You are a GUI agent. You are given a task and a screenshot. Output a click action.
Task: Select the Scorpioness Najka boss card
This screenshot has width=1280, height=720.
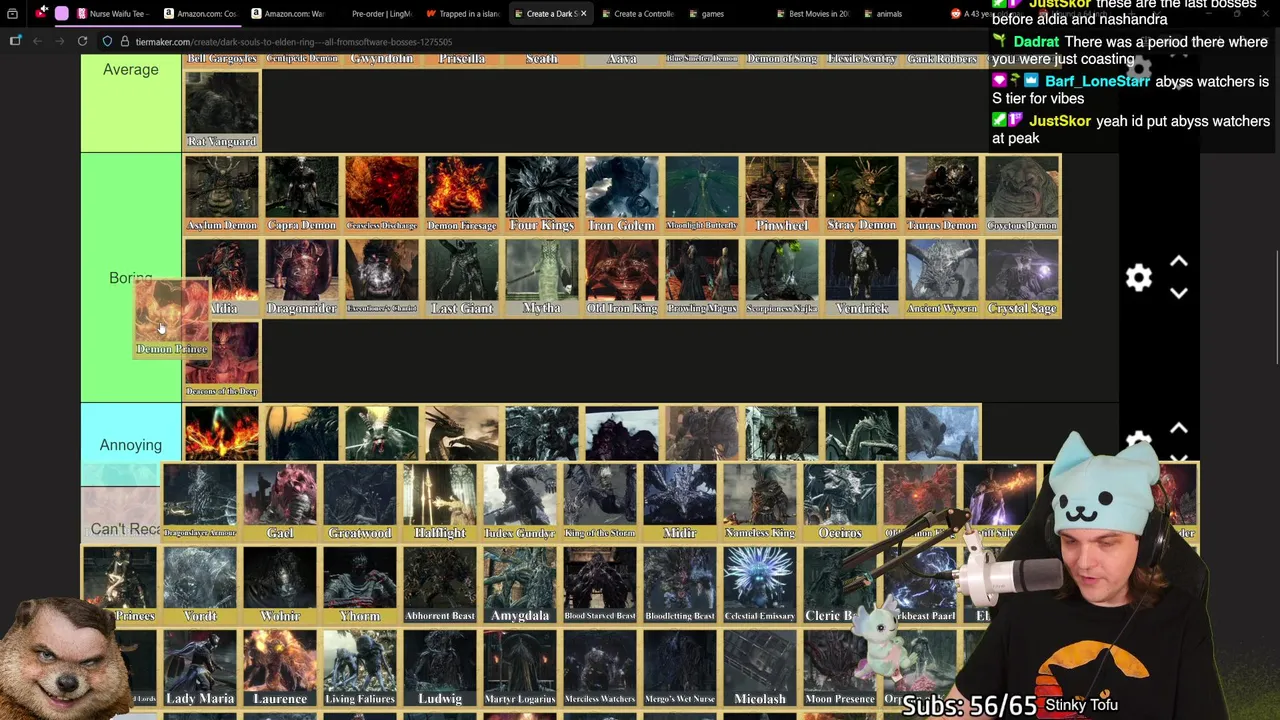point(781,277)
